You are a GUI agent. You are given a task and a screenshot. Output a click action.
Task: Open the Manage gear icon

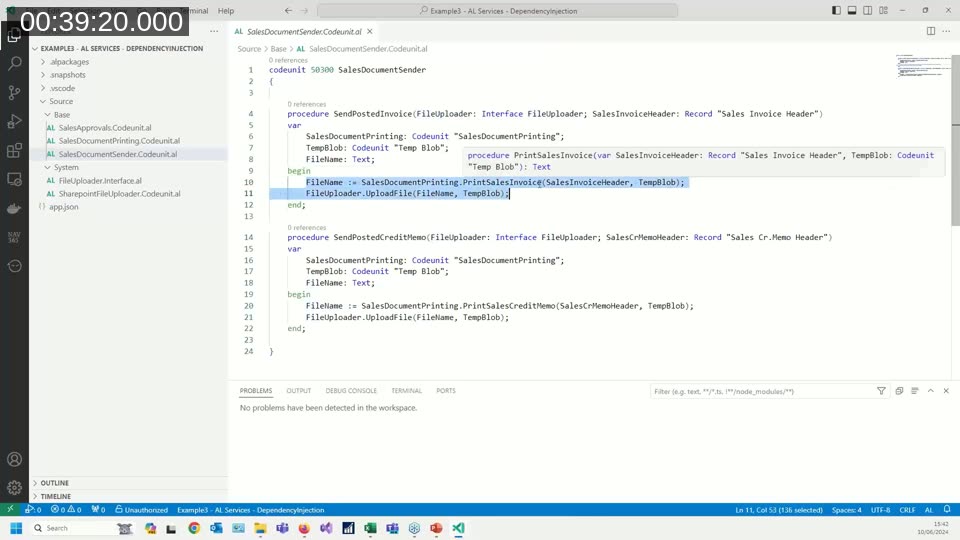coord(14,488)
